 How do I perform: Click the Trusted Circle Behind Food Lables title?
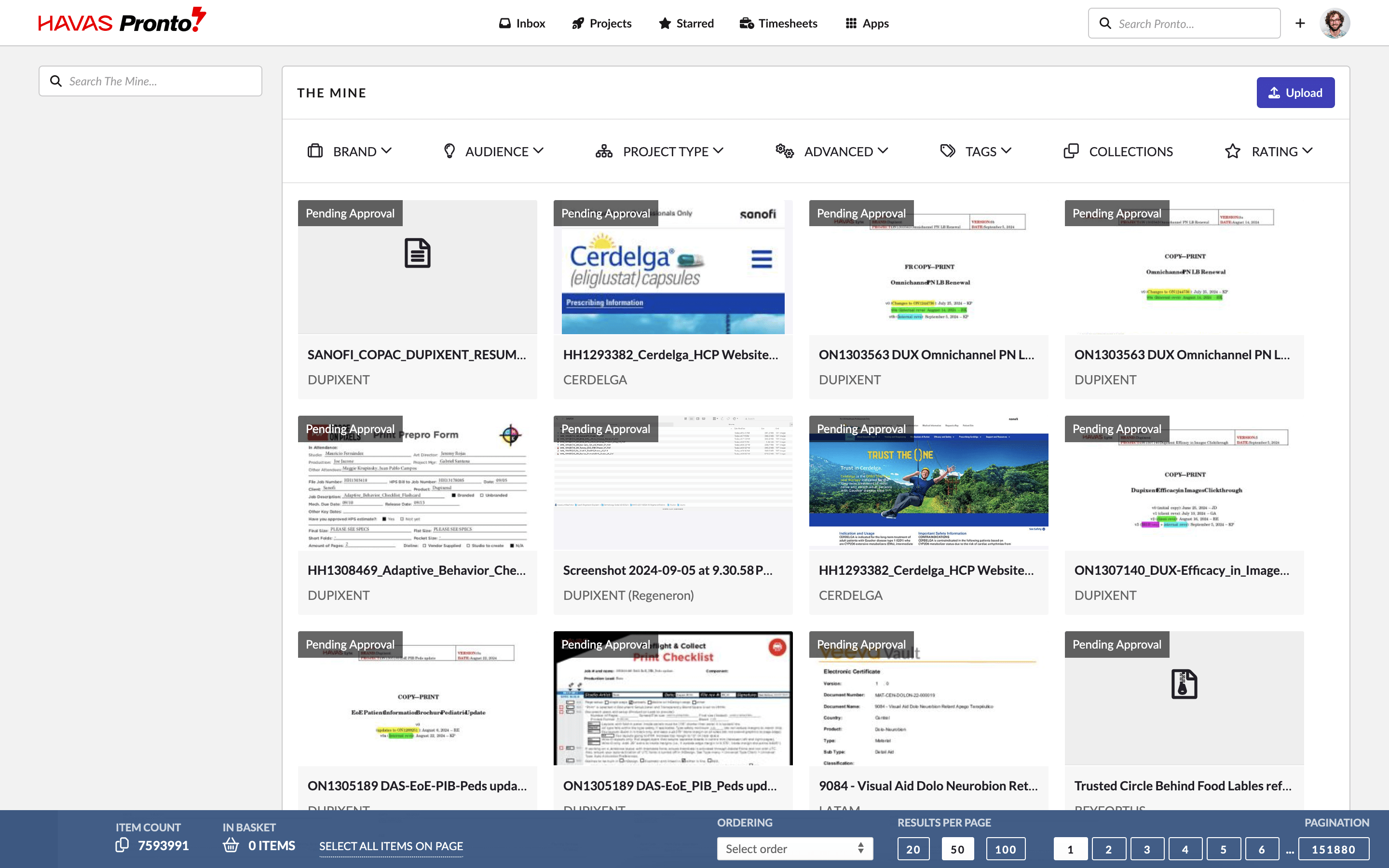[1183, 786]
